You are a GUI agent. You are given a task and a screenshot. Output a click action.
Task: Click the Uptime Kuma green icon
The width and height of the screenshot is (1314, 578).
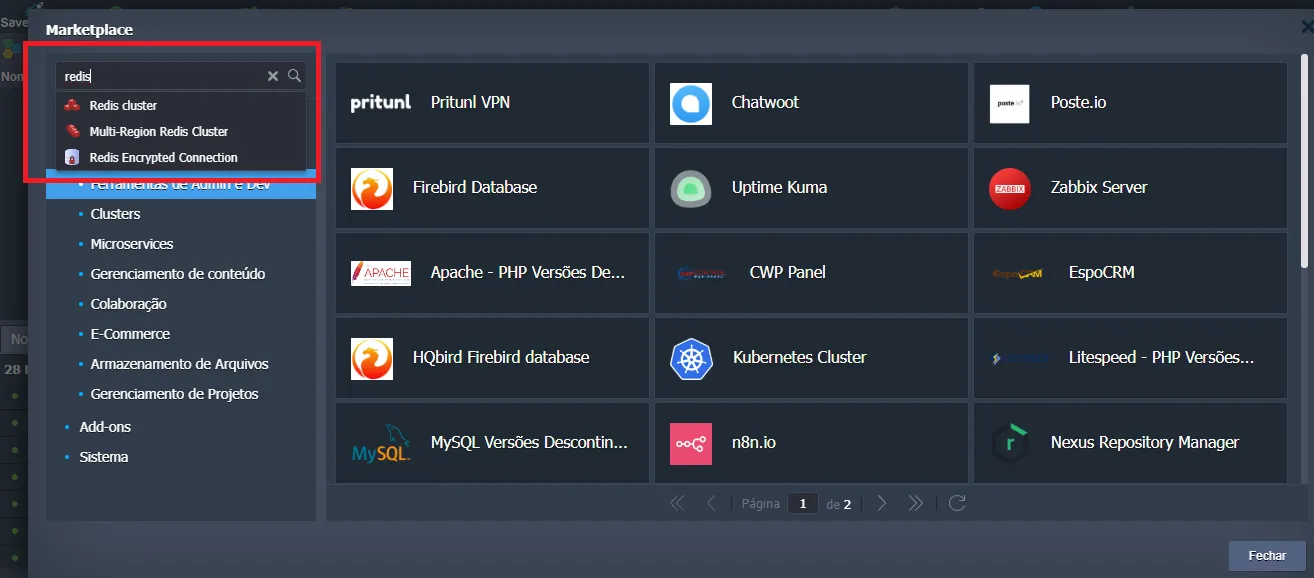click(x=690, y=188)
